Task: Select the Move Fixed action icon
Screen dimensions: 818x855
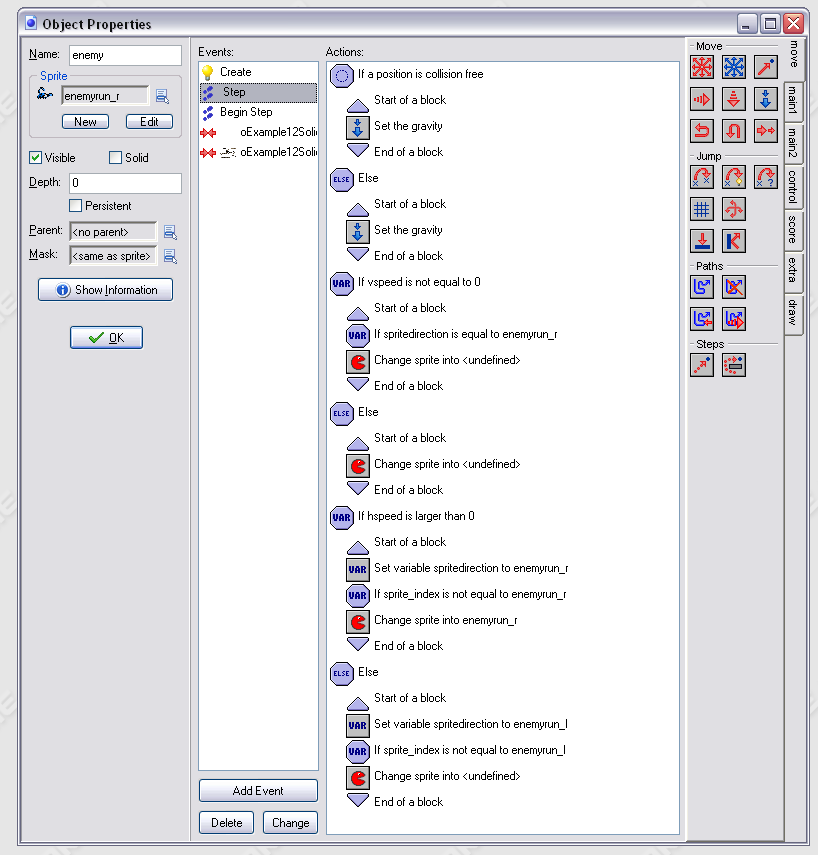Action: point(702,67)
